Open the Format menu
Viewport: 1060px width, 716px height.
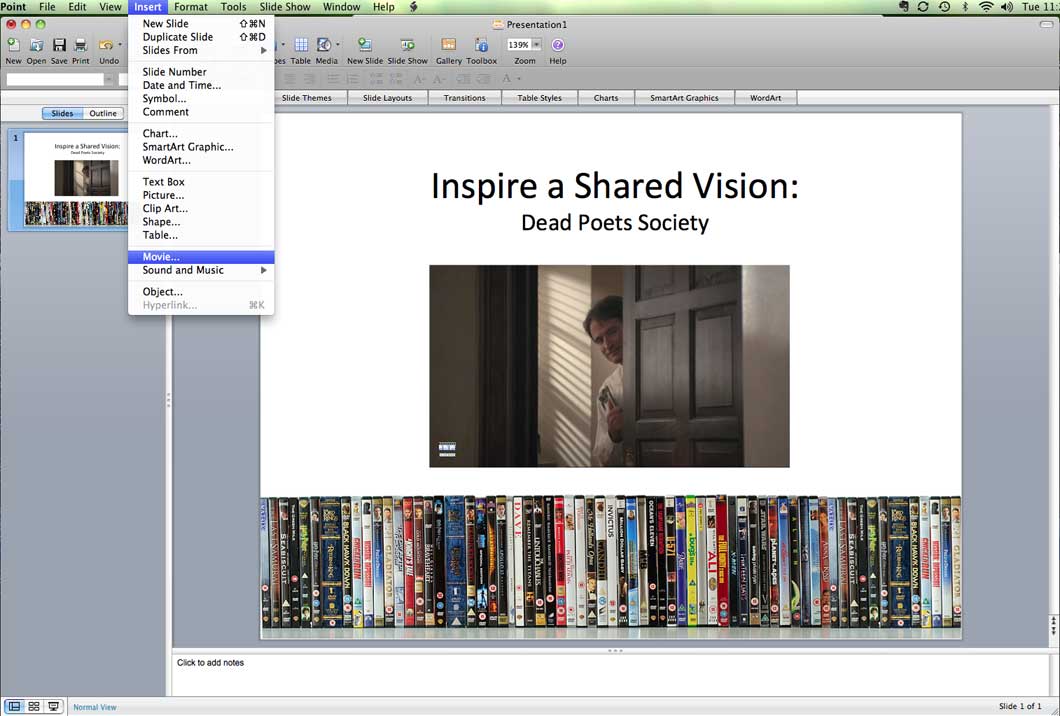click(191, 7)
